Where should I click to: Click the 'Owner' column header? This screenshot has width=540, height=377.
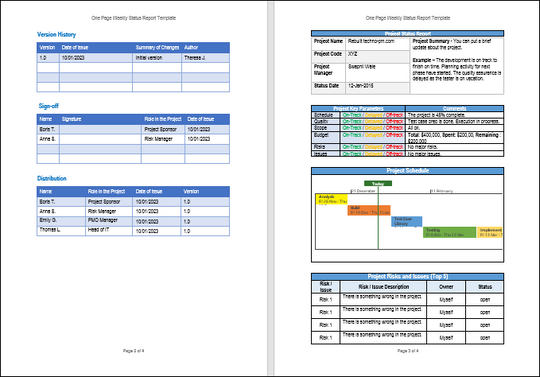(446, 287)
